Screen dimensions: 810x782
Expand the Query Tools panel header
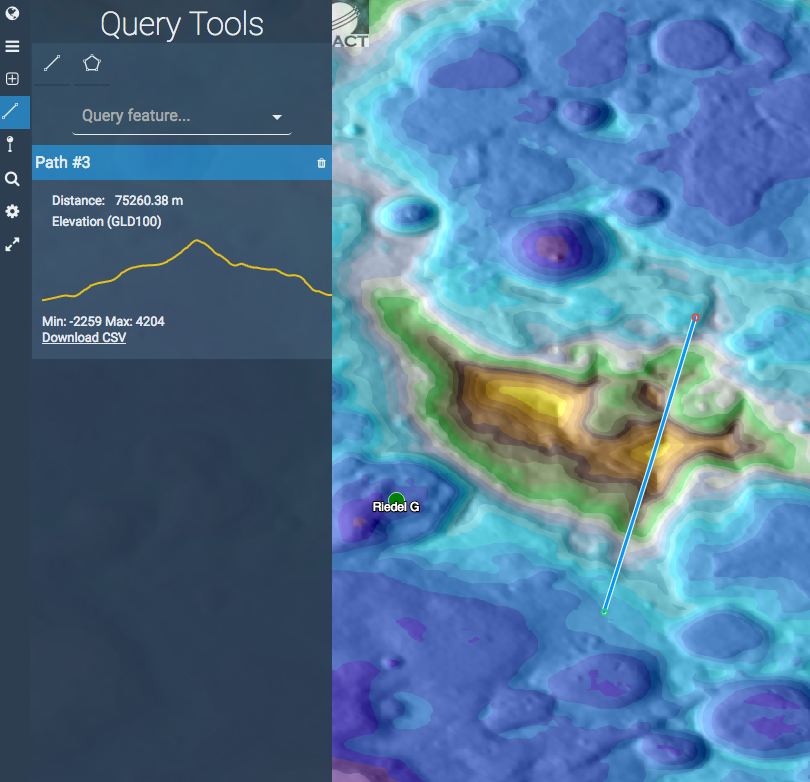pyautogui.click(x=181, y=22)
